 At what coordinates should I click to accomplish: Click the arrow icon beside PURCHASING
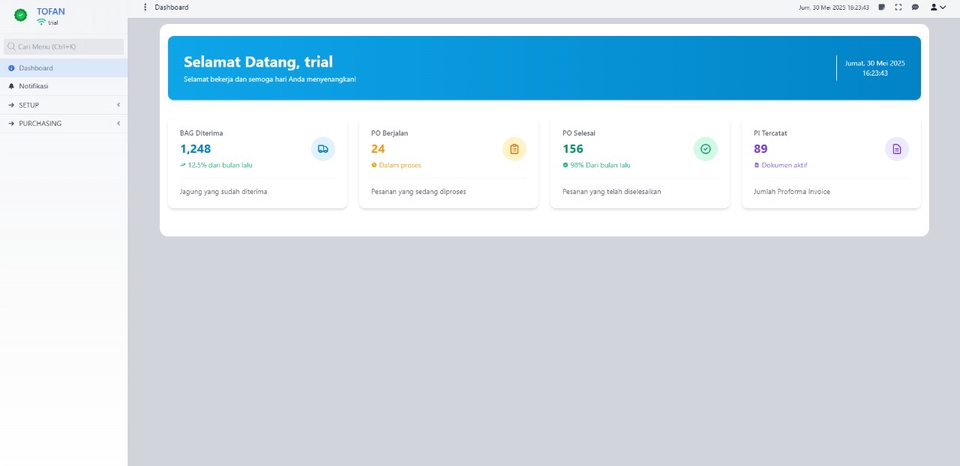[x=11, y=124]
